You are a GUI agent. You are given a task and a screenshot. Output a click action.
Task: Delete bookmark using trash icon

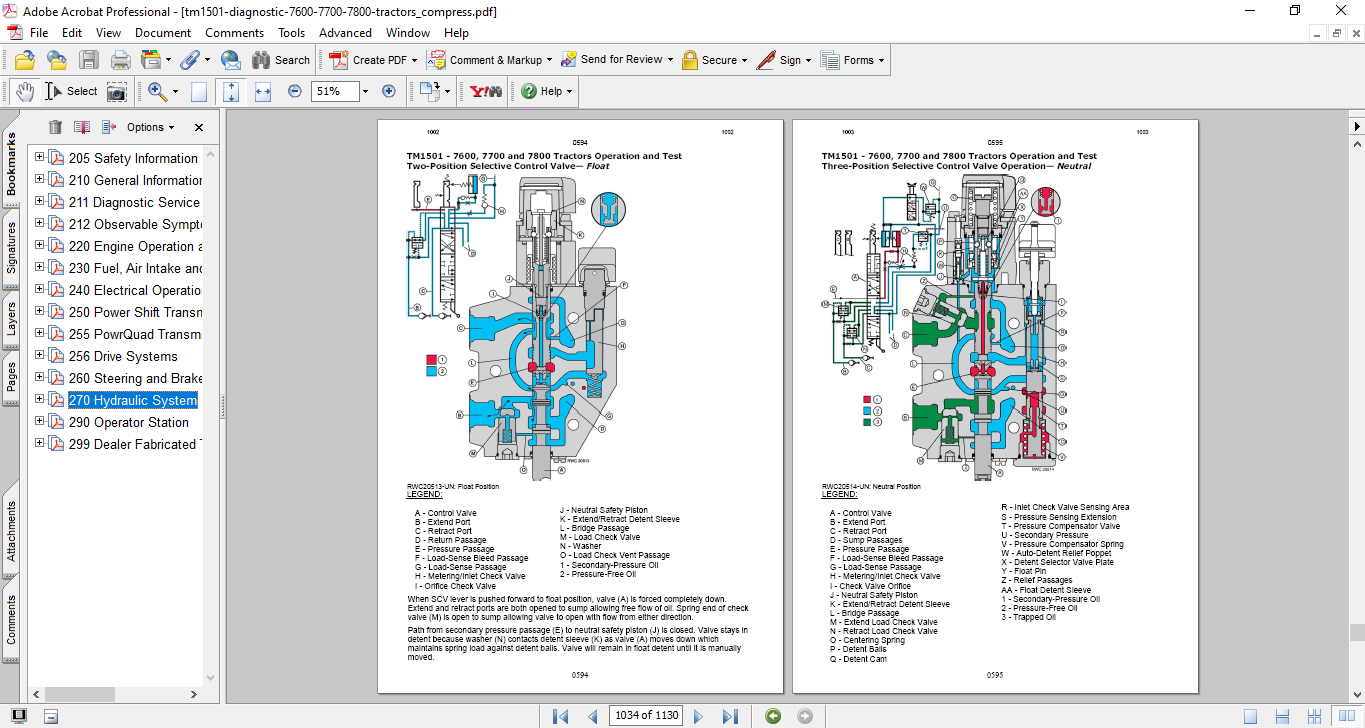(x=55, y=127)
